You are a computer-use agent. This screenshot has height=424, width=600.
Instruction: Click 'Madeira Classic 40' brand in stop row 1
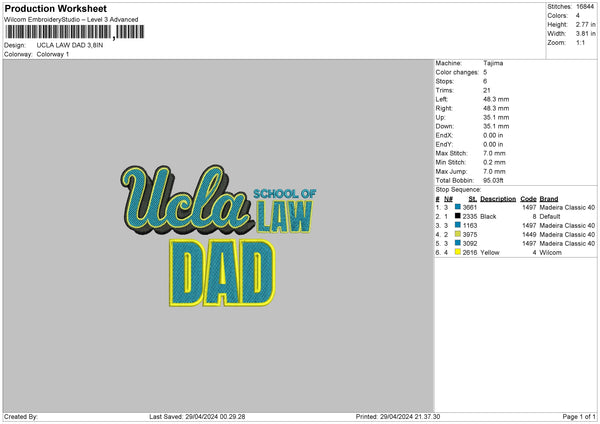(x=567, y=207)
